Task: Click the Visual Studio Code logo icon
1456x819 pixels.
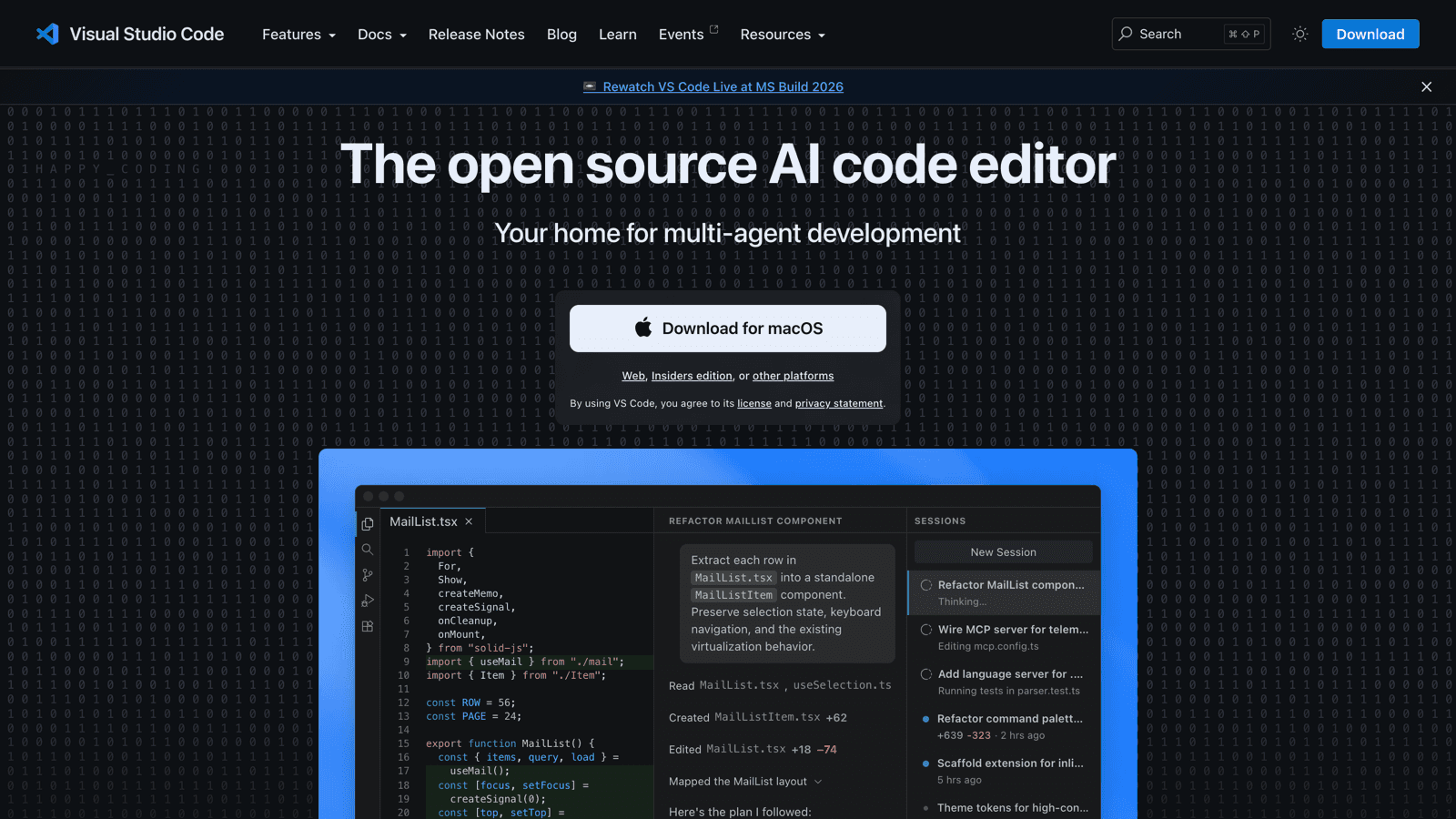Action: [47, 34]
